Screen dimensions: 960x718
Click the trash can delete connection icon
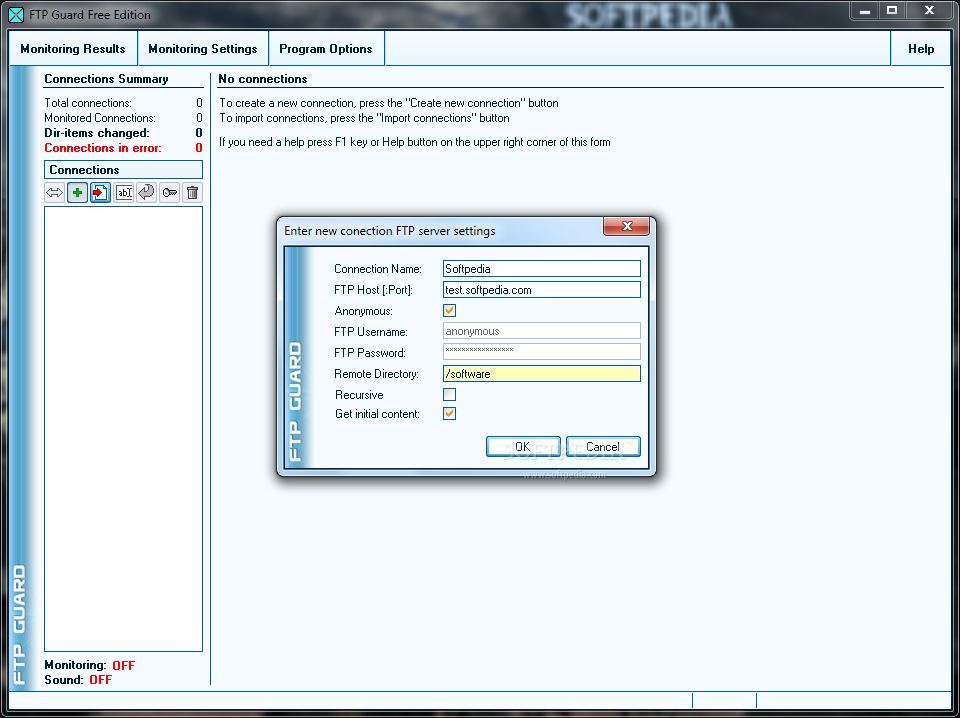point(192,193)
